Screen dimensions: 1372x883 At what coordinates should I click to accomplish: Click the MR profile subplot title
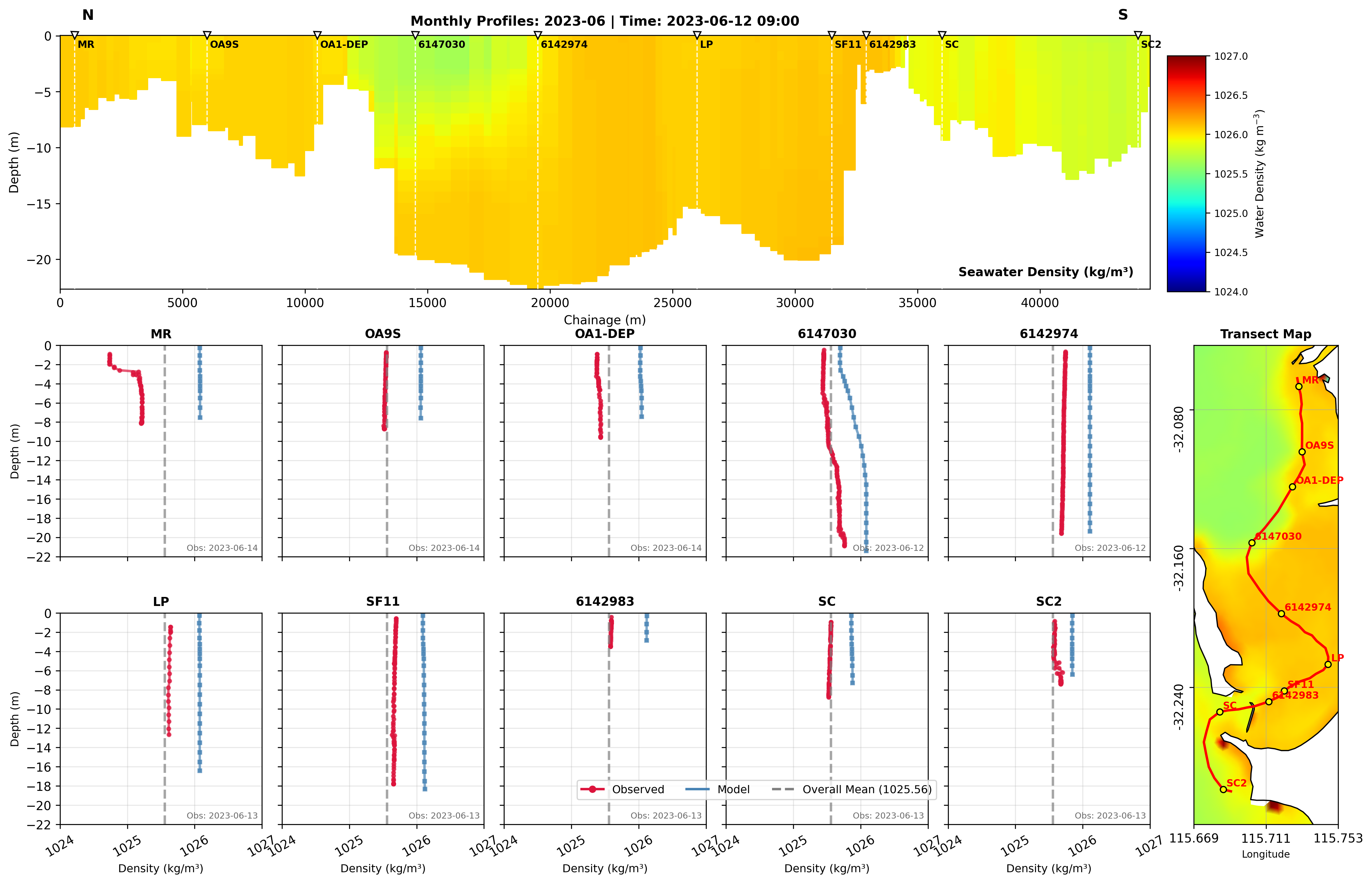tap(161, 334)
